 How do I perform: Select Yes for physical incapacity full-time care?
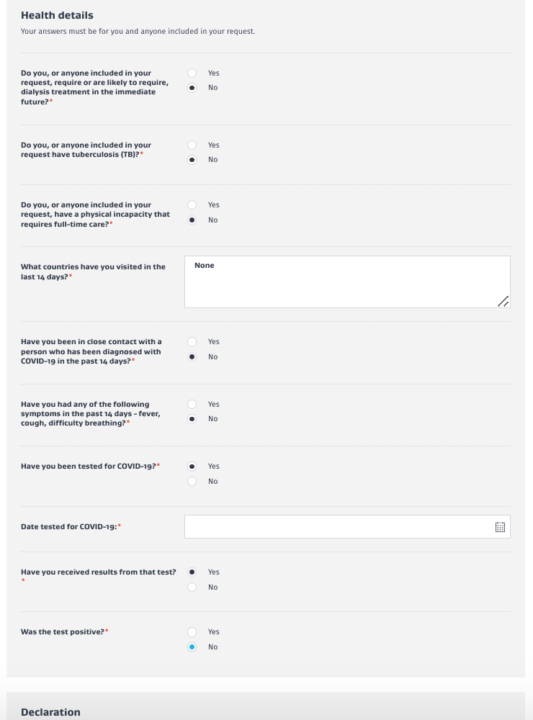pyautogui.click(x=192, y=205)
